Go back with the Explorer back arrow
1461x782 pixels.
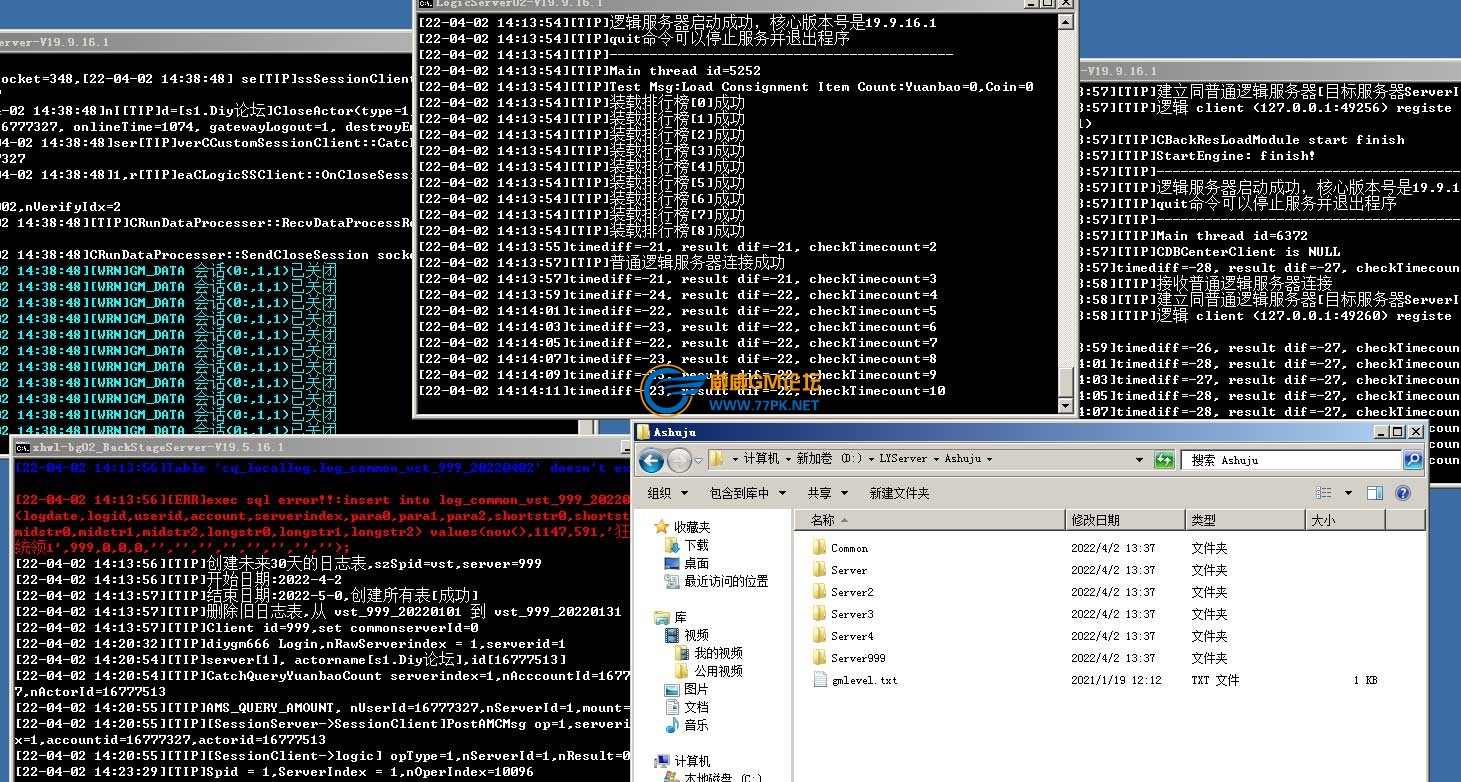tap(652, 460)
